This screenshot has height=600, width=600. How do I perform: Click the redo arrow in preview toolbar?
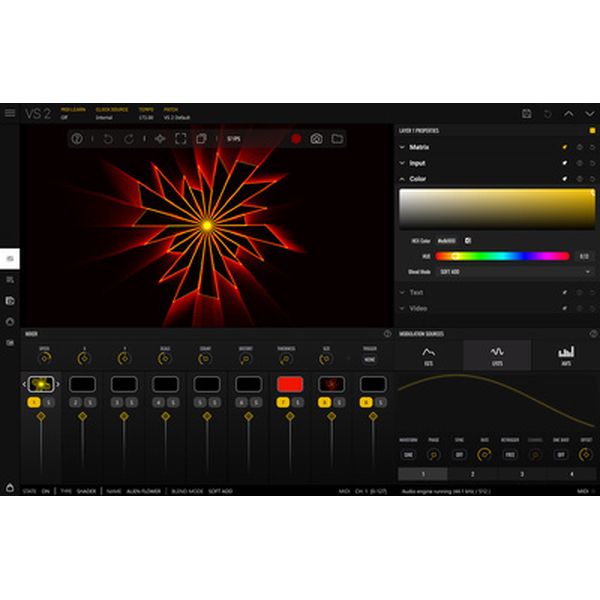point(129,139)
